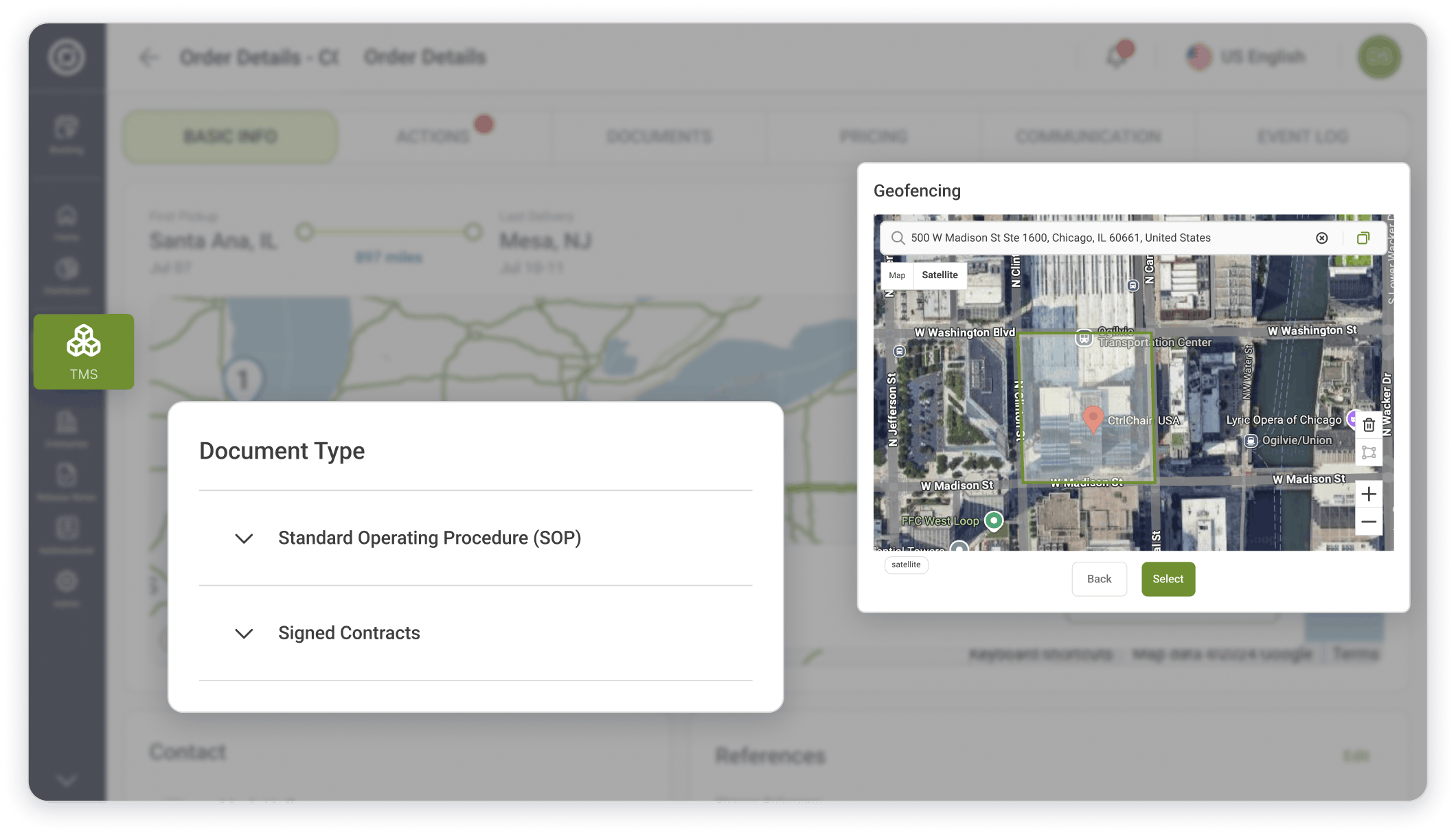
Task: Expand sidebar using bottom chevron
Action: [67, 780]
